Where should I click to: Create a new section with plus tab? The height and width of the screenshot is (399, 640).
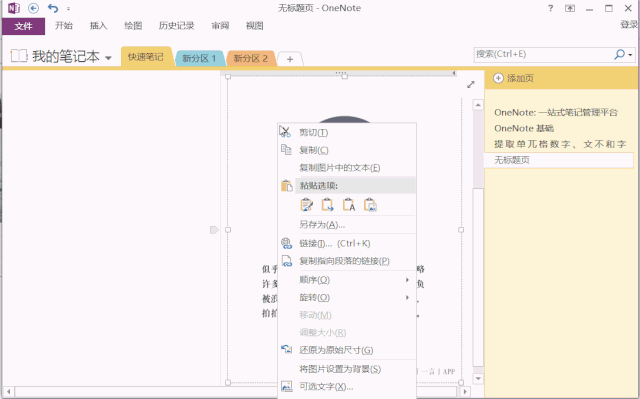coord(290,59)
